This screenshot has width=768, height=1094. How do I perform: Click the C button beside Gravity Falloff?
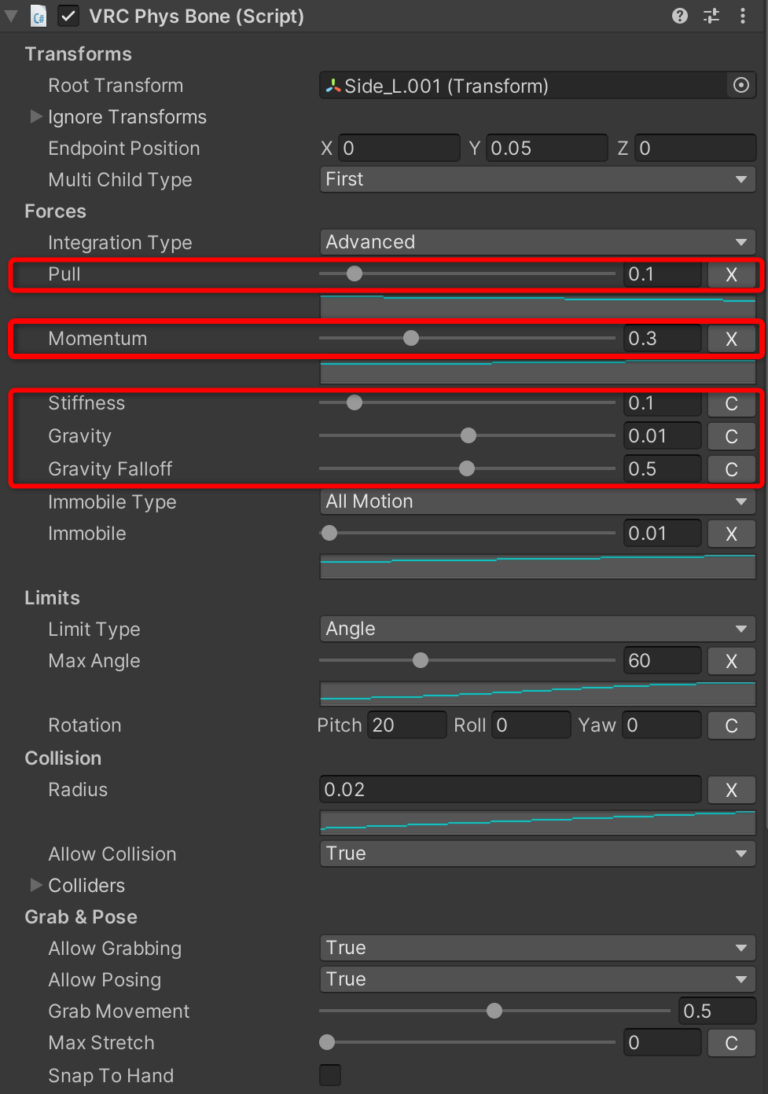[x=731, y=468]
